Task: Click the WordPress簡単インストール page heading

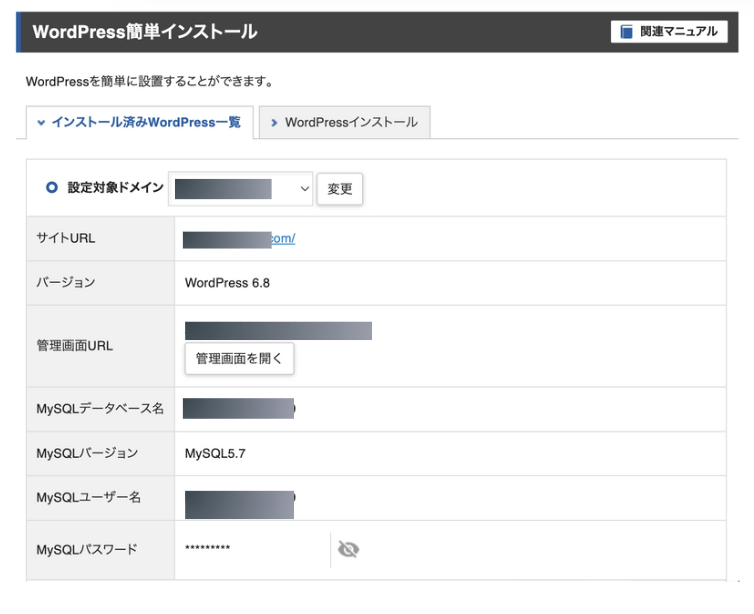Action: 144,32
